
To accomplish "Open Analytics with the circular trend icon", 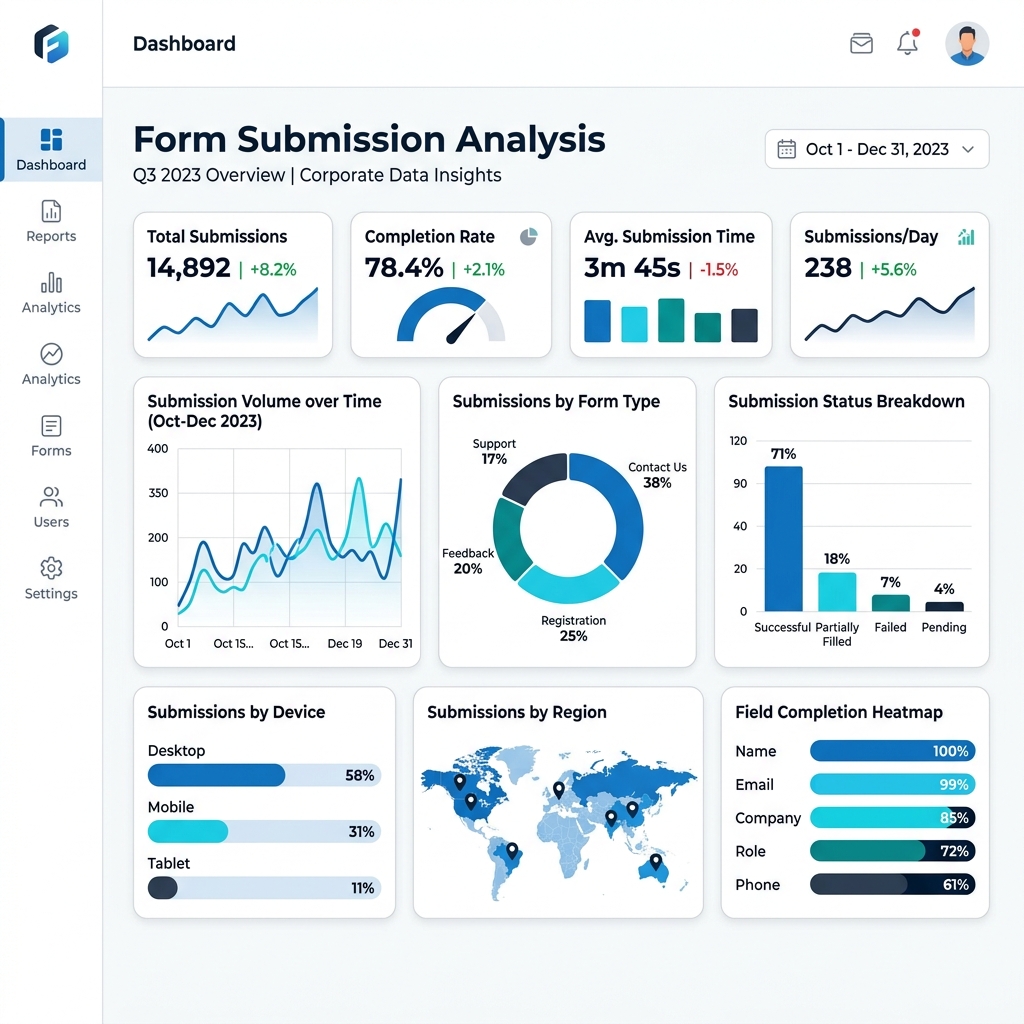I will tap(51, 364).
